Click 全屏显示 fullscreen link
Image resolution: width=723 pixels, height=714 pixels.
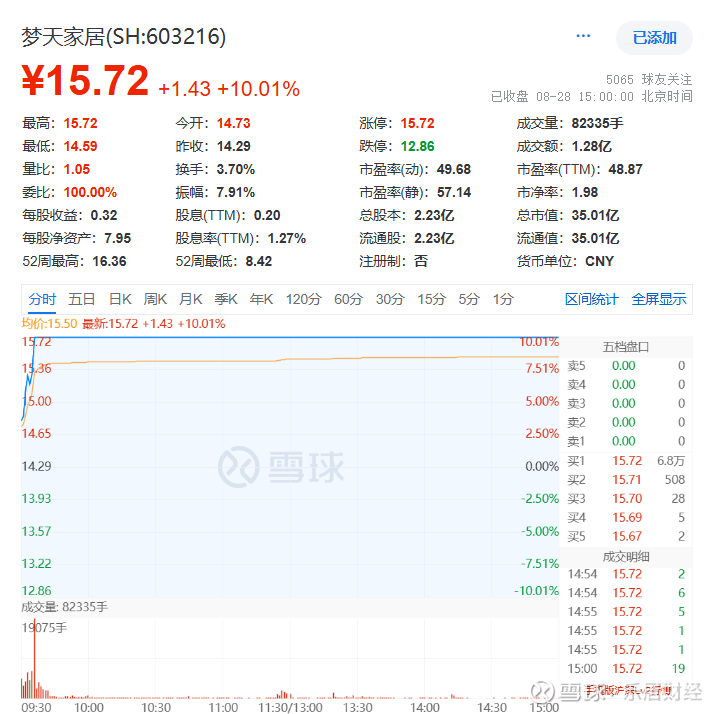[x=659, y=299]
